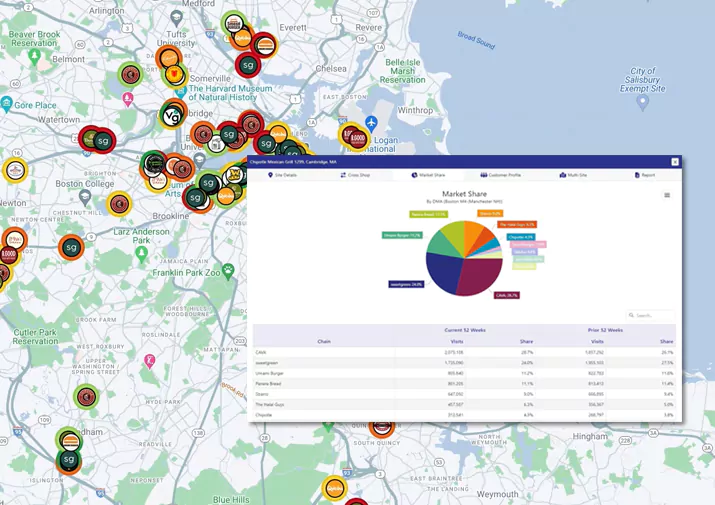
Task: Sort by the Chain column header
Action: 324,341
